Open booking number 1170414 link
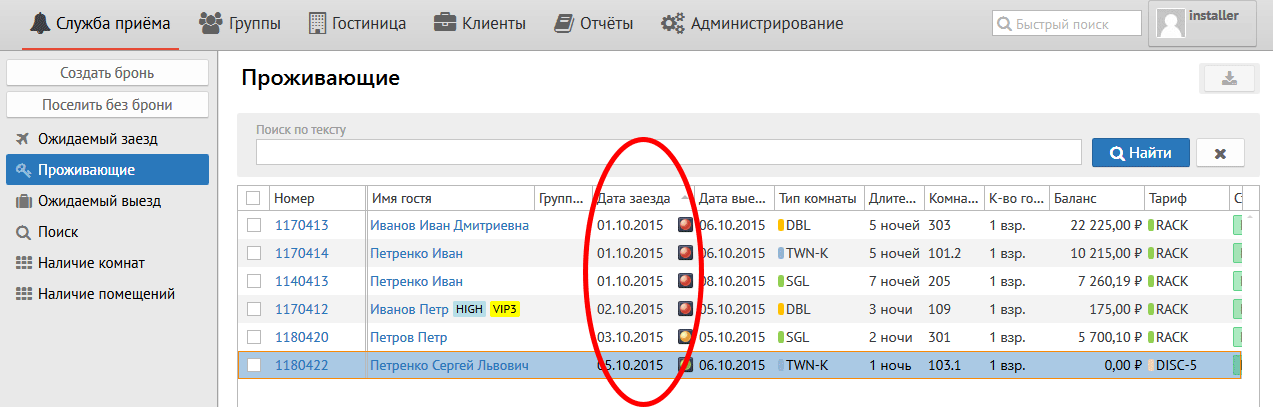The height and width of the screenshot is (407, 1273). [x=301, y=253]
